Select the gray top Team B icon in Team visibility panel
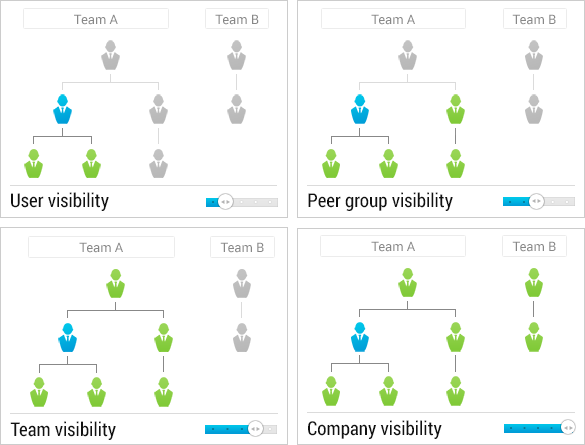This screenshot has width=585, height=445. pos(242,283)
